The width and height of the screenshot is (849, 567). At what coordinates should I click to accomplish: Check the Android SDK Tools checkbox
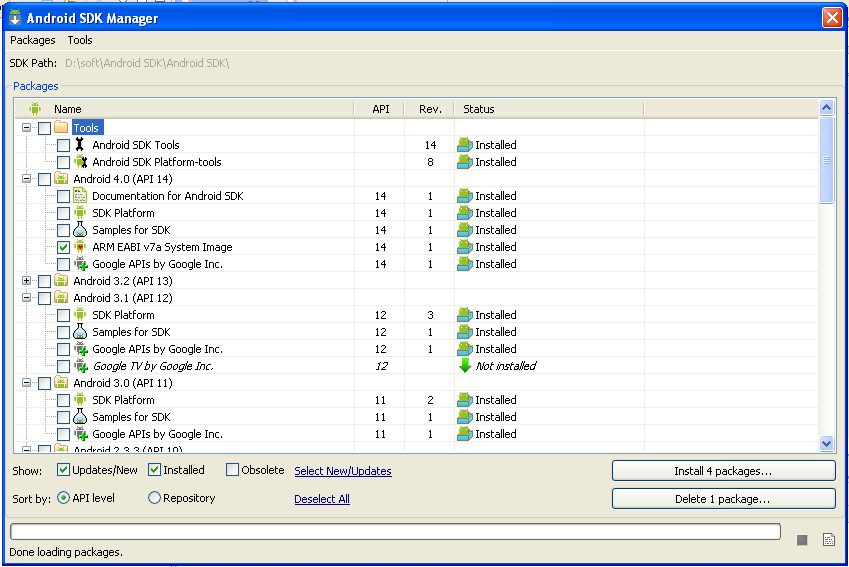[63, 145]
